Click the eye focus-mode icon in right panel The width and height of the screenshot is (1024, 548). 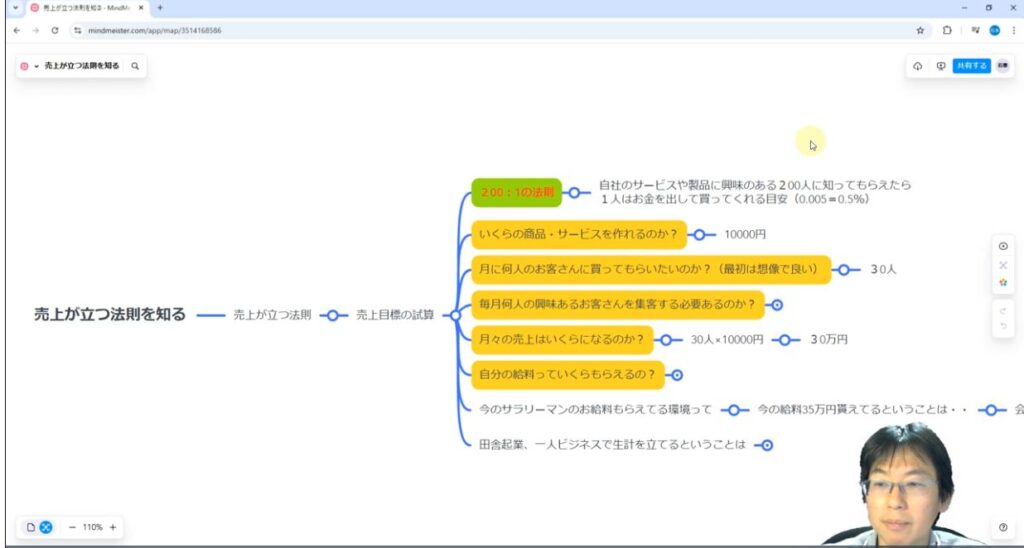pyautogui.click(x=1003, y=246)
